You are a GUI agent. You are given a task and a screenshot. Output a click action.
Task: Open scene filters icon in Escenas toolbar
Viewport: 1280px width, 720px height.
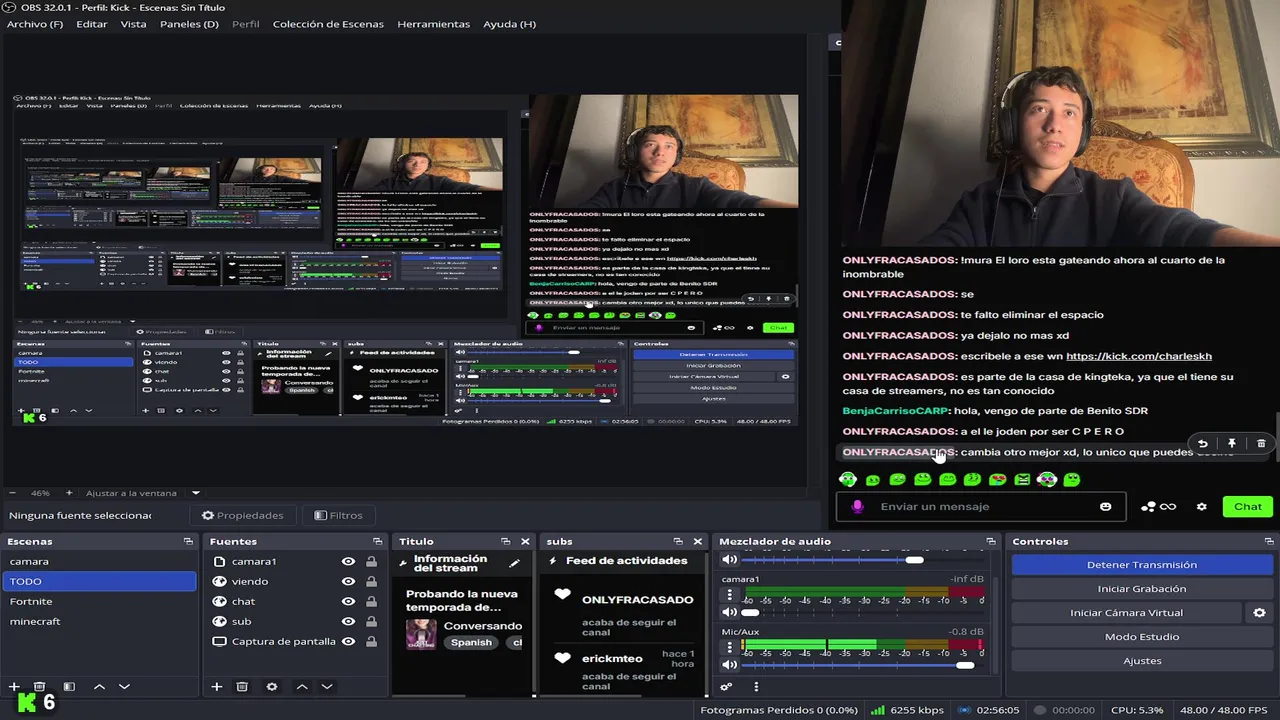(x=69, y=687)
